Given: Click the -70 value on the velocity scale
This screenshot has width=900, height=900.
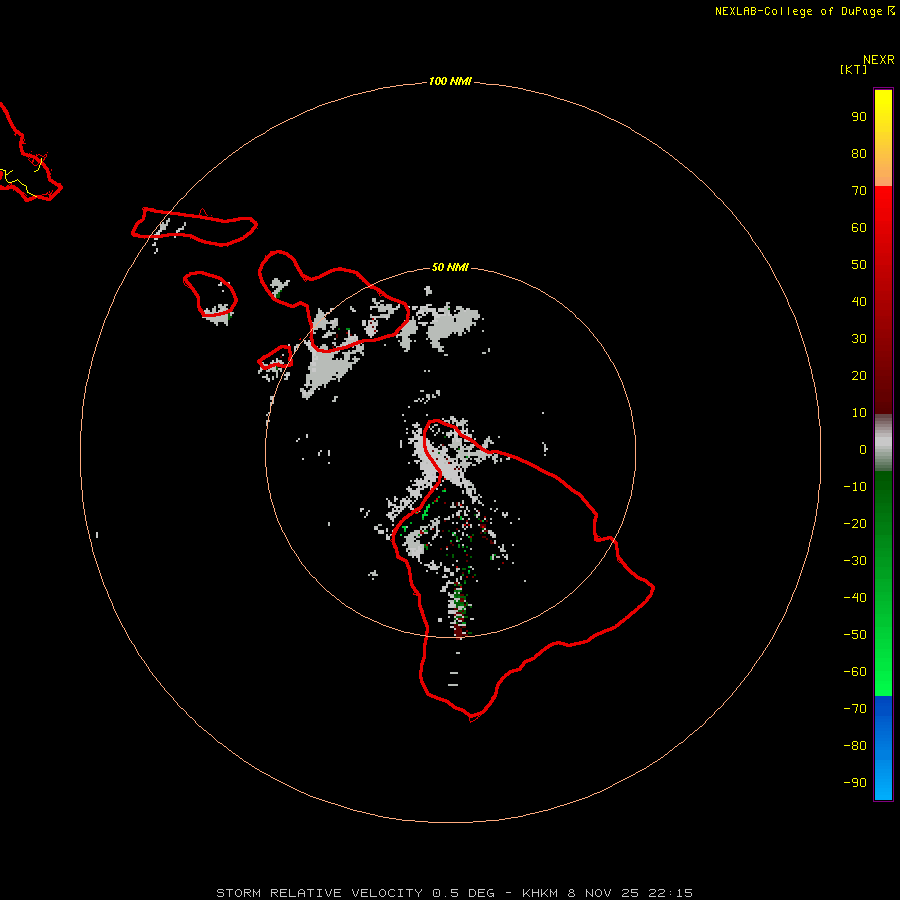Looking at the screenshot, I should click(855, 709).
